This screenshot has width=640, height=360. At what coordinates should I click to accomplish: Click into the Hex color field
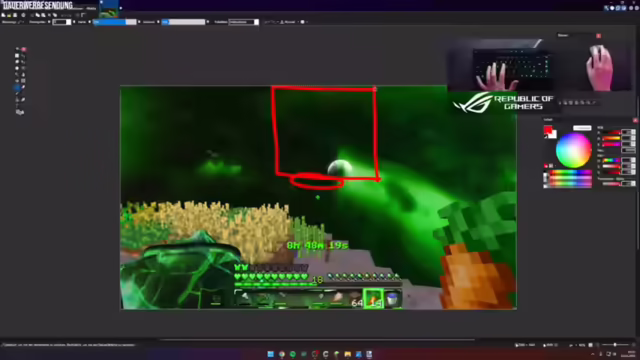[628, 151]
